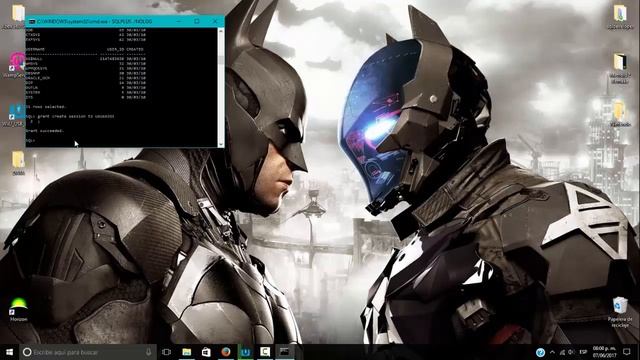Viewport: 640px width, 360px height.
Task: Click the blue help icon in system tray
Action: (540, 352)
